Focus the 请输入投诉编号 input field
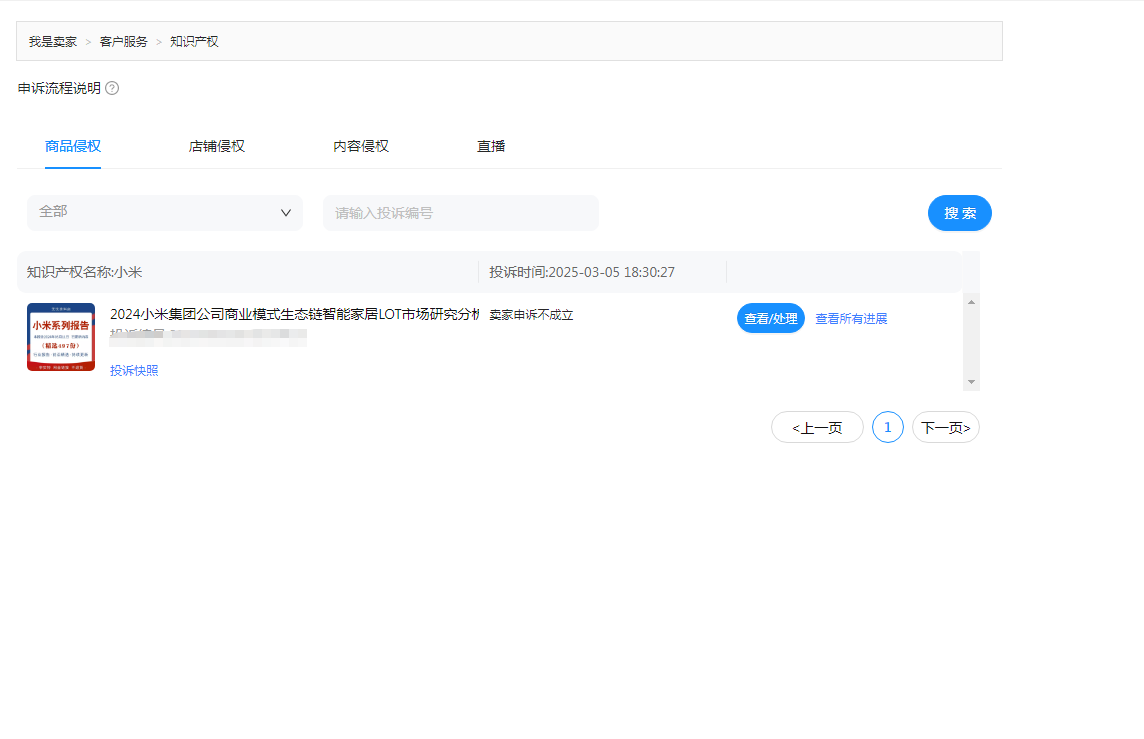Viewport: 1144px width, 739px height. tap(461, 213)
